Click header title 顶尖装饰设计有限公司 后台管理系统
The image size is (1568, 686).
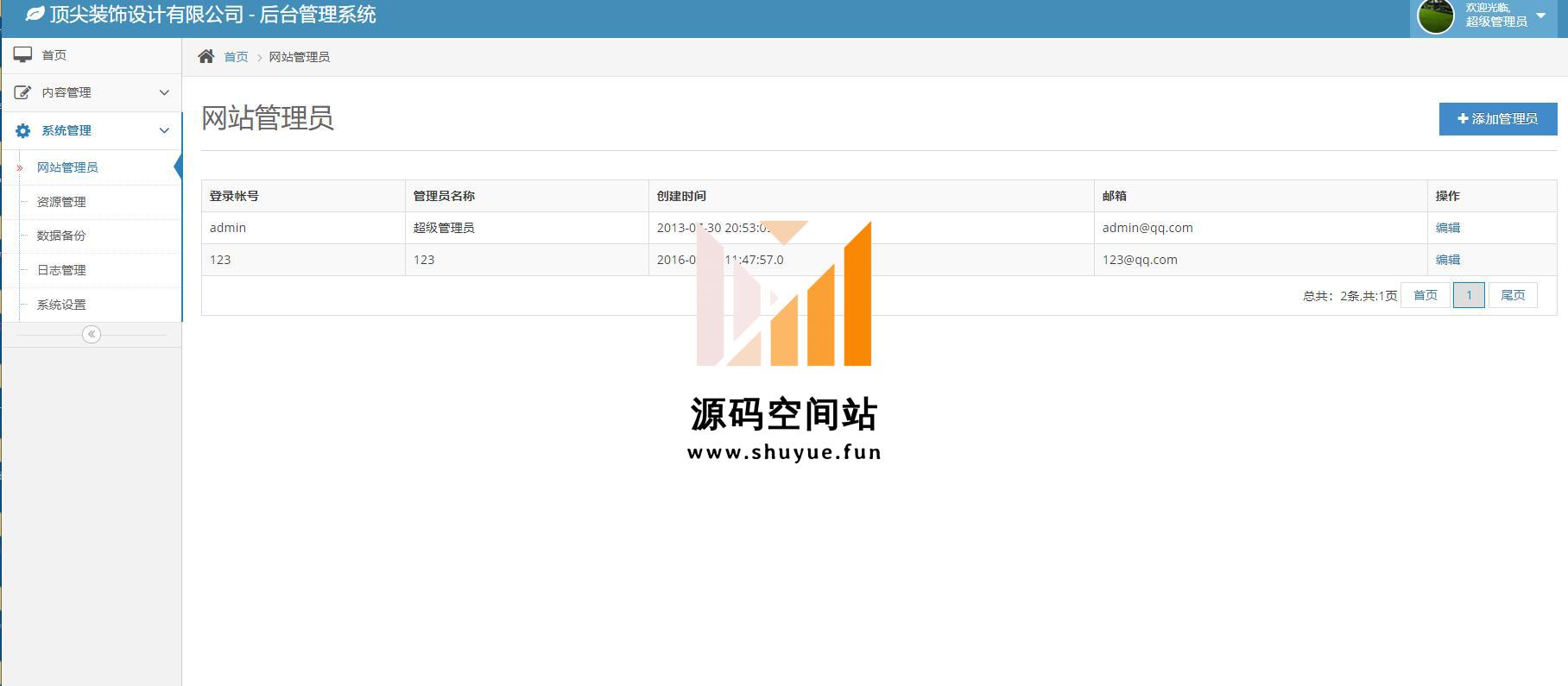pos(212,15)
